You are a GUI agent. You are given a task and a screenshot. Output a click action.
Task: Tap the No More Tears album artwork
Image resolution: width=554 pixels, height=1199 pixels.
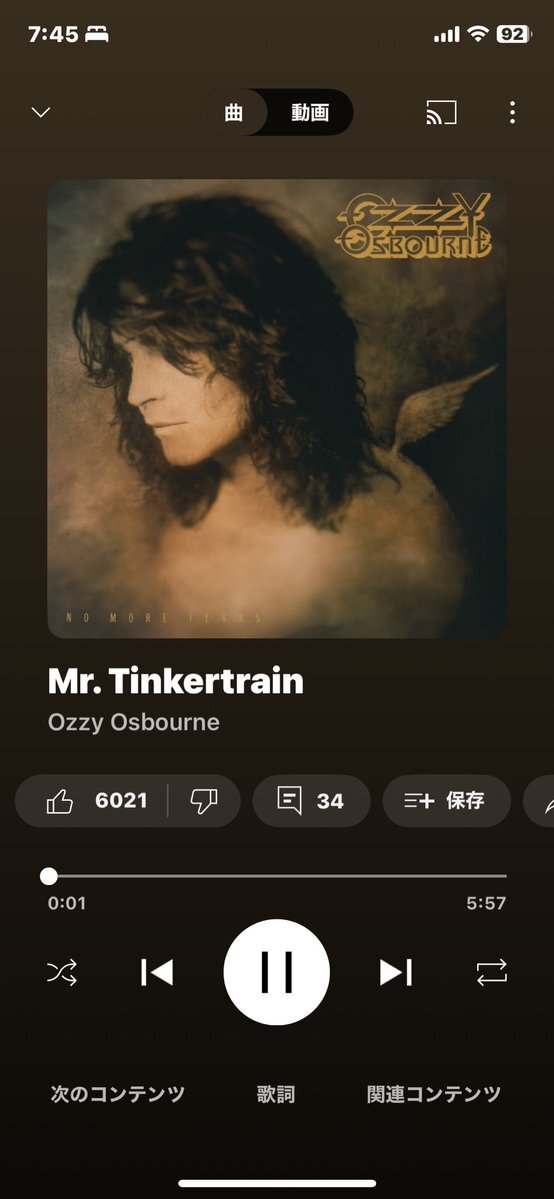(x=277, y=408)
